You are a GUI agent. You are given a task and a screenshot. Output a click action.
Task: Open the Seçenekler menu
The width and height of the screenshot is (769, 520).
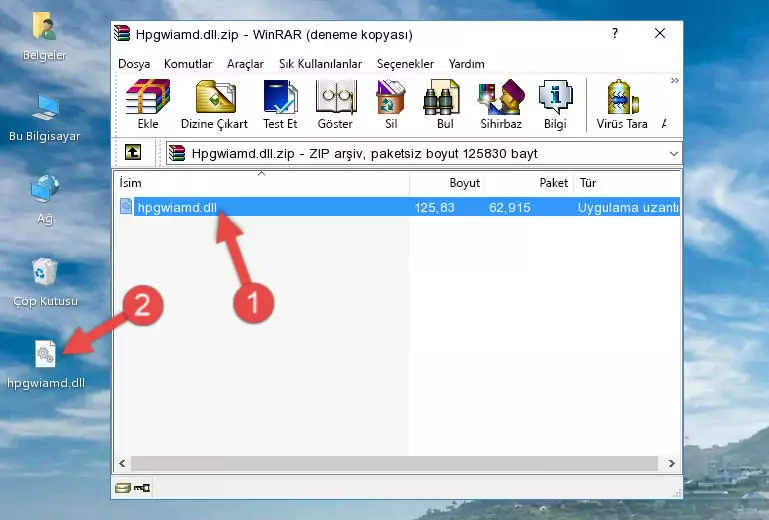click(x=405, y=64)
